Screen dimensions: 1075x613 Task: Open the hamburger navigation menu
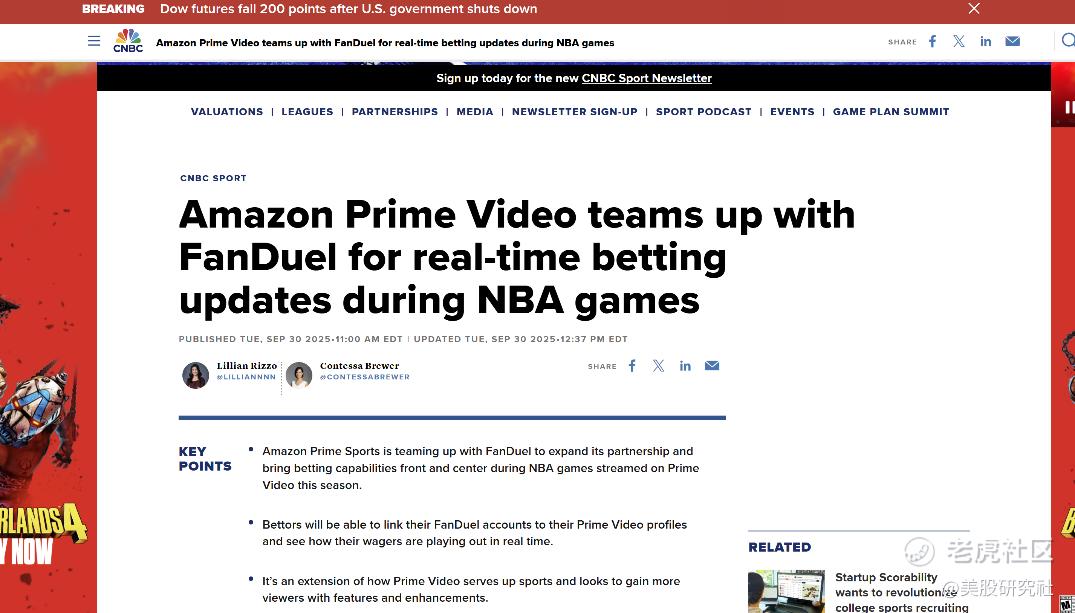[x=94, y=41]
